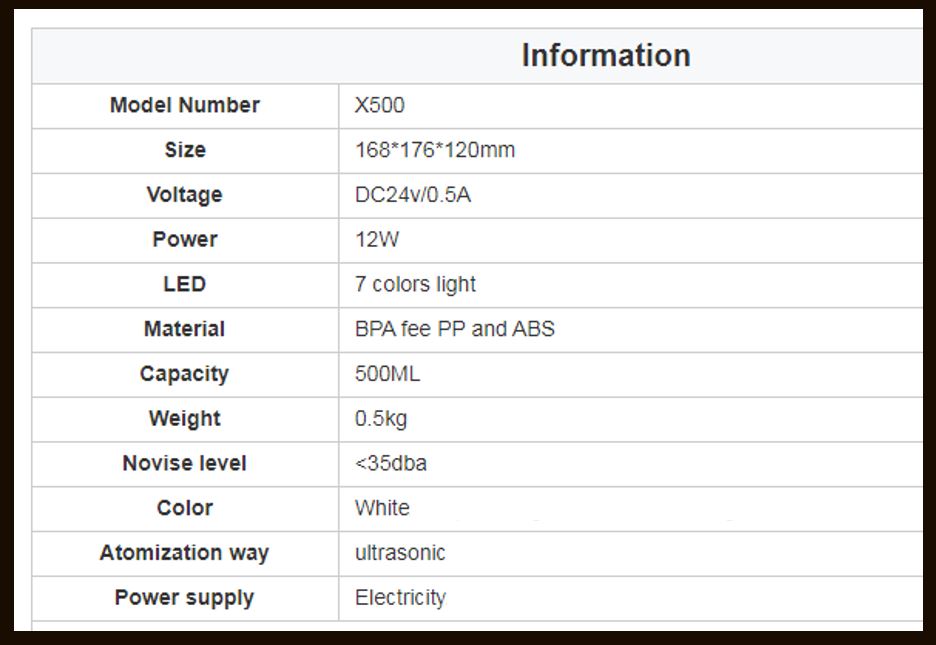Click the Electricity power supply value
Screen dimensions: 936x645
coord(400,598)
